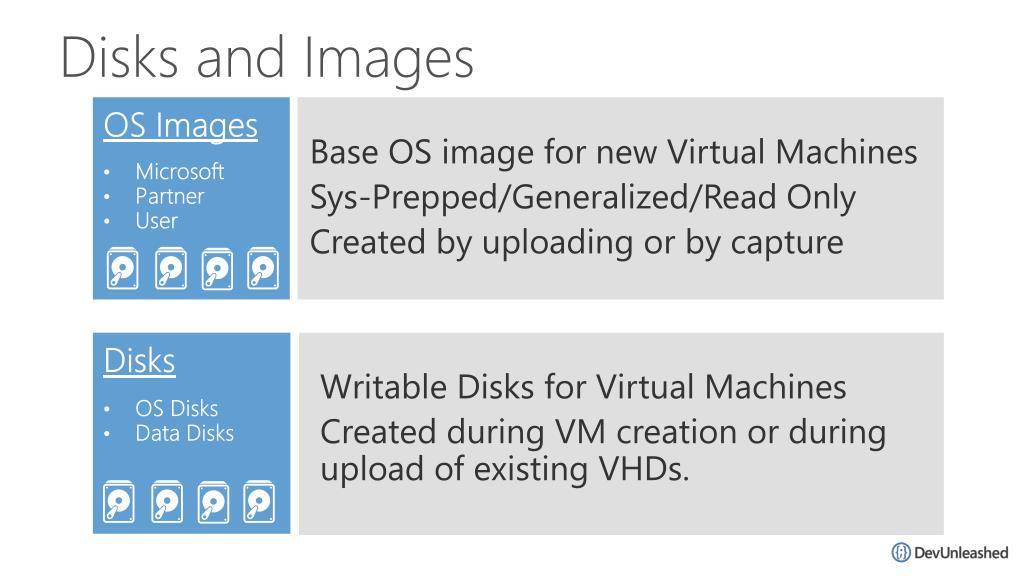Viewport: 1024px width, 576px height.
Task: Click the 'Writable Disks for Virtual Machines' text
Action: tap(583, 387)
